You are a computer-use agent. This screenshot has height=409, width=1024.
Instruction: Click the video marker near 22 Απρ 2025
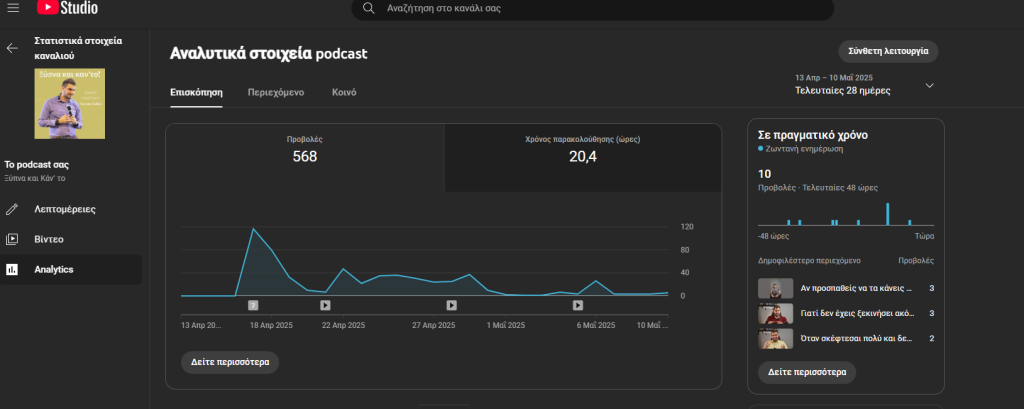[x=325, y=306]
